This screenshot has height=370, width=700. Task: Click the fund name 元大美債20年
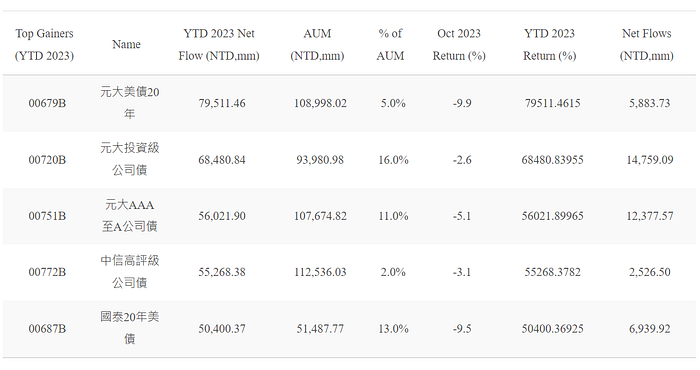click(129, 103)
